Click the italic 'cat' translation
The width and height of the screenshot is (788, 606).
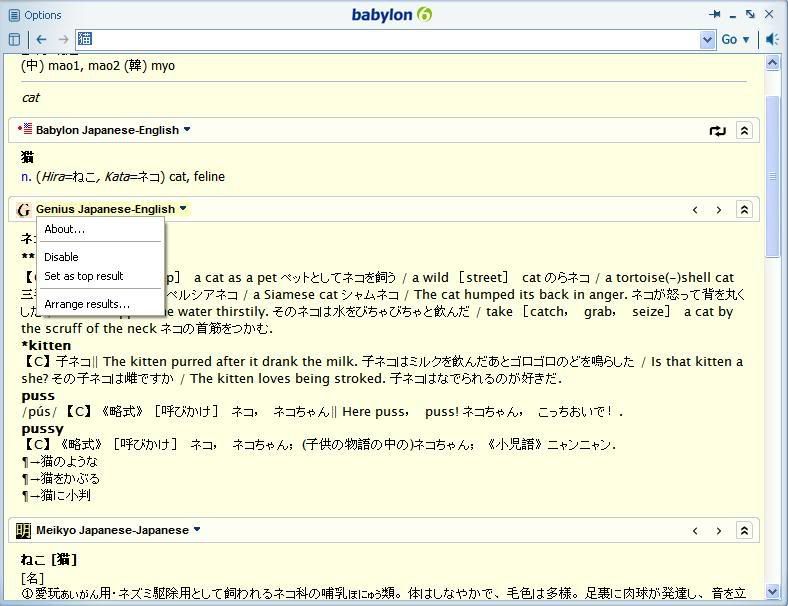pos(31,98)
